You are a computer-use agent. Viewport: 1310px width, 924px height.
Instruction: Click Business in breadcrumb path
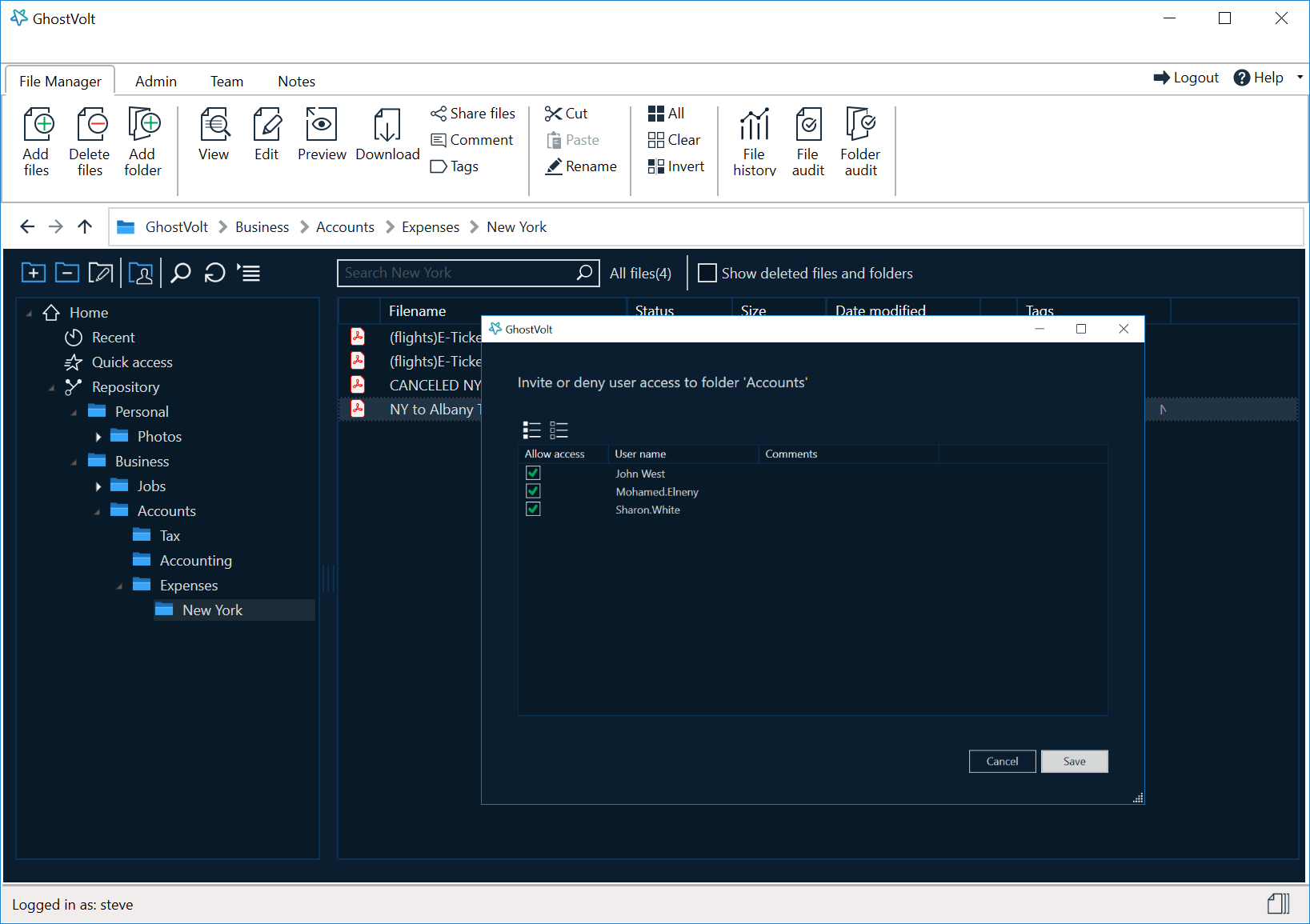pyautogui.click(x=262, y=227)
